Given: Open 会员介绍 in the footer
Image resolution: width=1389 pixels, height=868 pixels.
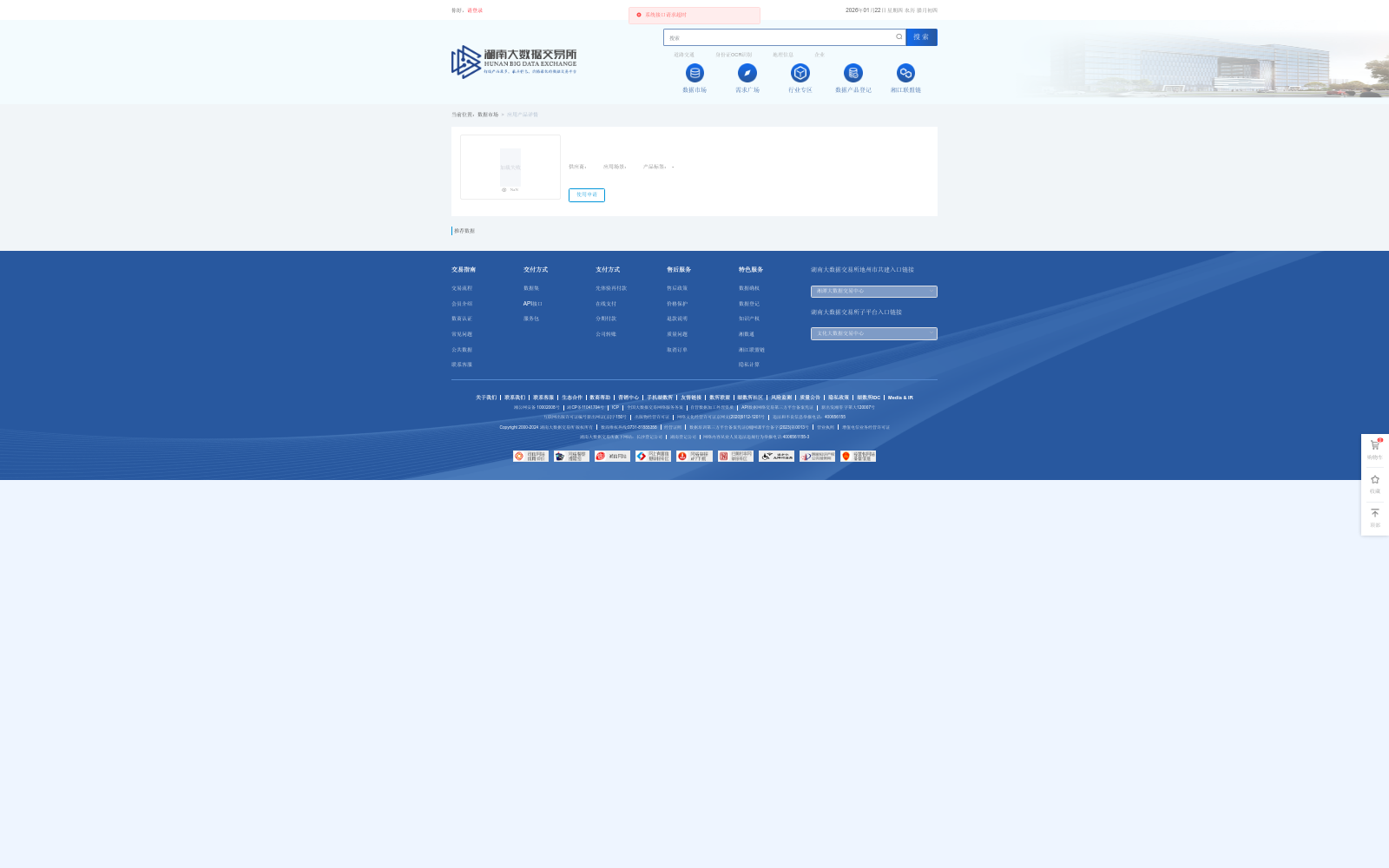Looking at the screenshot, I should point(462,304).
